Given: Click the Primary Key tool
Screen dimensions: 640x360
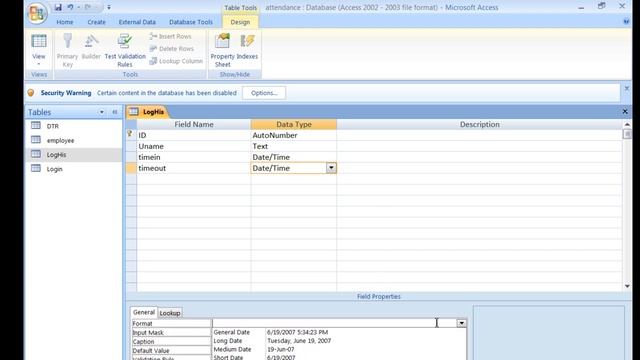Looking at the screenshot, I should [67, 50].
